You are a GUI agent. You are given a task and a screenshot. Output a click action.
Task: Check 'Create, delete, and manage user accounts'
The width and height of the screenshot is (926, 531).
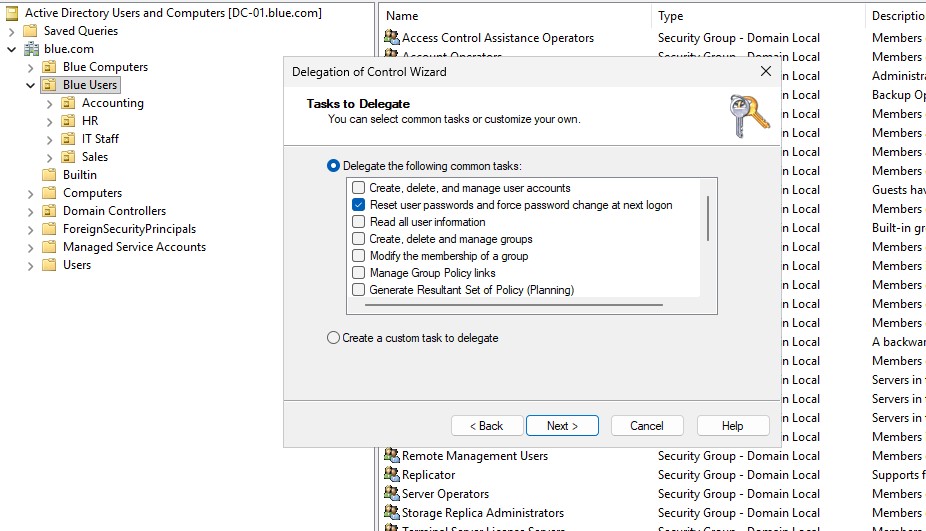pos(358,188)
